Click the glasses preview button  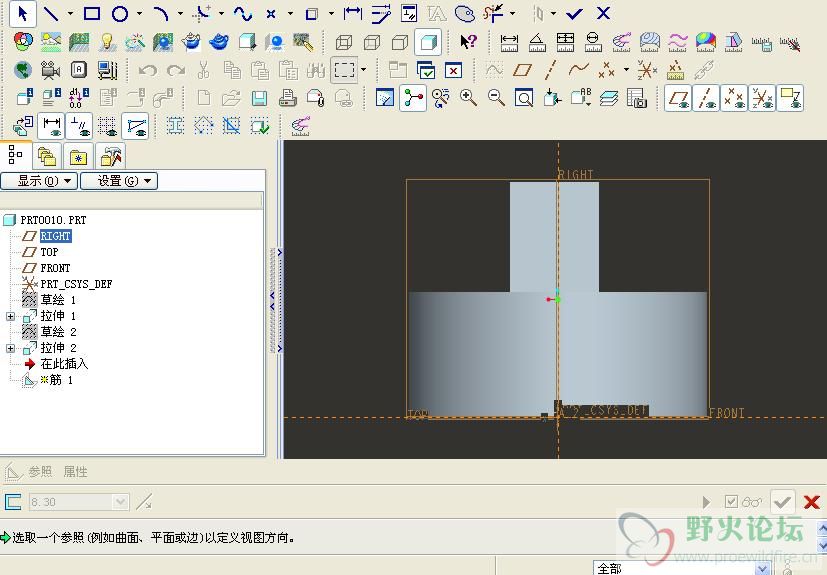[752, 502]
